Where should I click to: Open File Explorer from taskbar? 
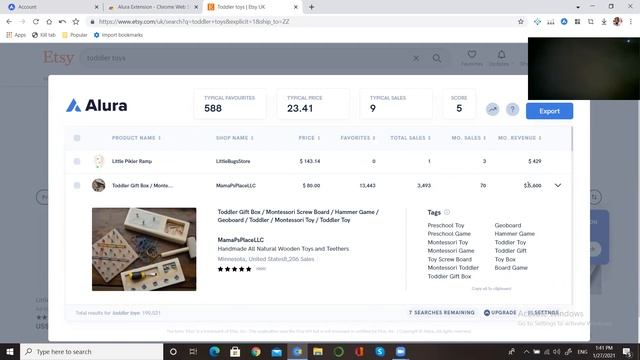tap(318, 351)
